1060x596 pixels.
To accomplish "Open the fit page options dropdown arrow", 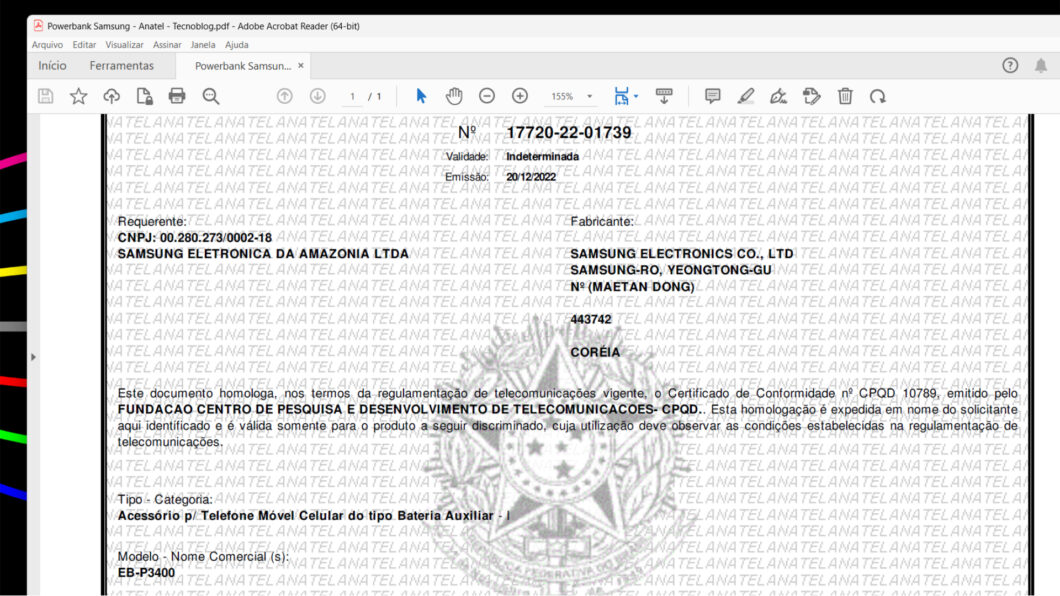I will 636,97.
